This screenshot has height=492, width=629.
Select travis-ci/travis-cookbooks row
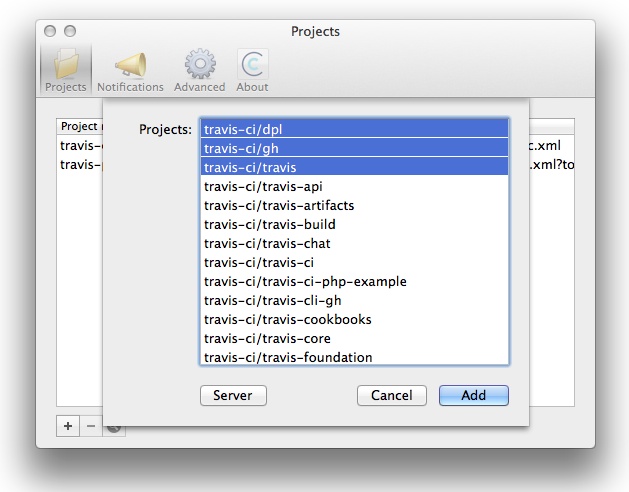(x=355, y=319)
